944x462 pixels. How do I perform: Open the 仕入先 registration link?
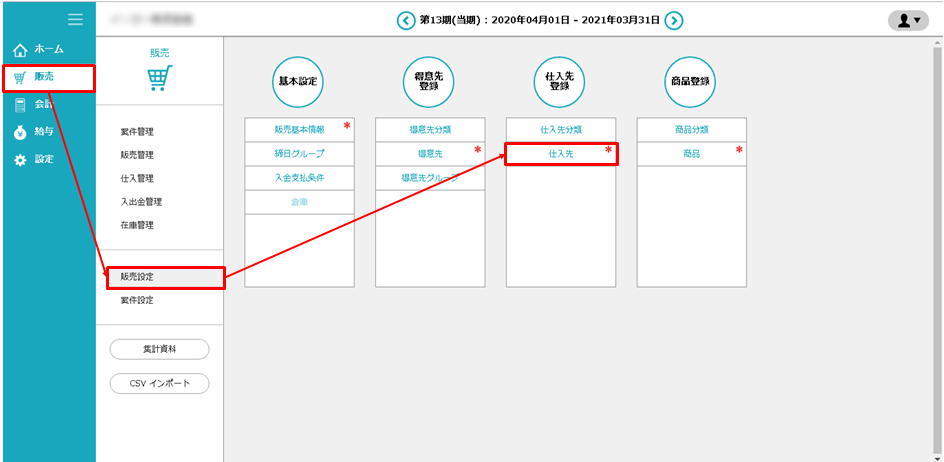click(560, 154)
